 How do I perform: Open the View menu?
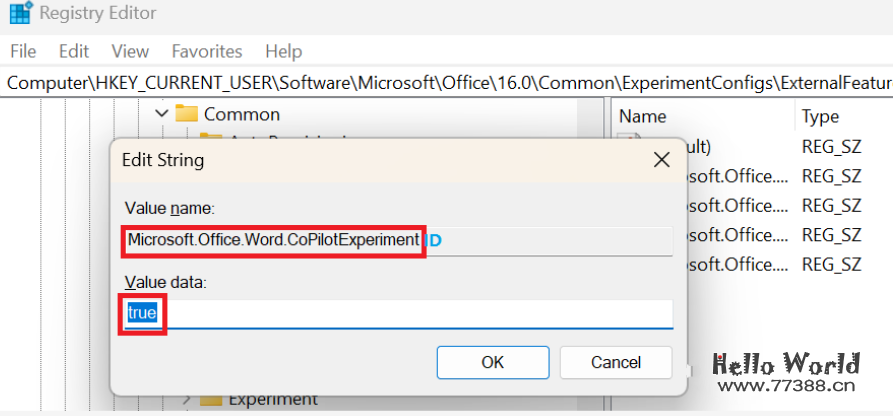coord(130,51)
